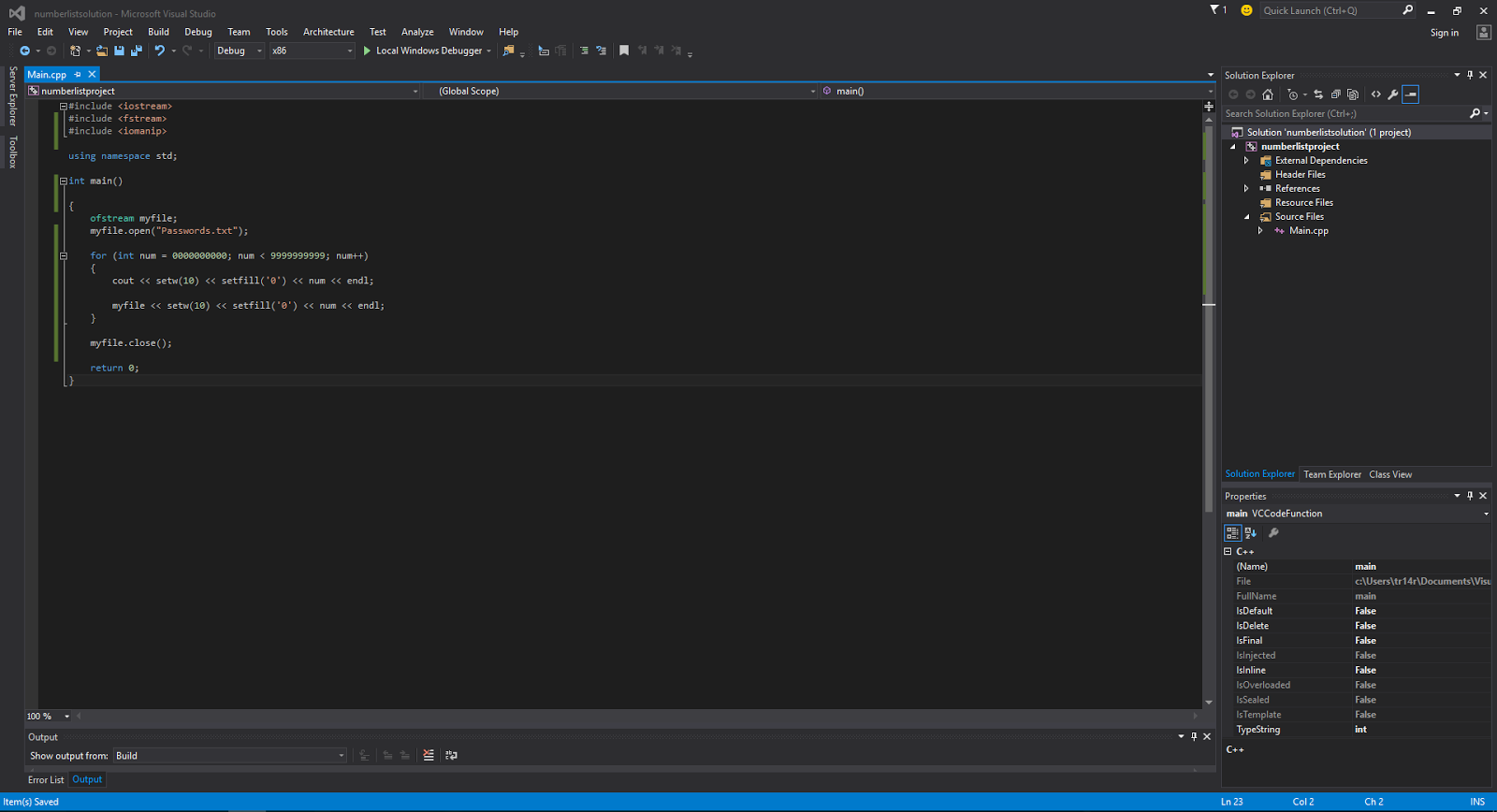
Task: Click the Save All icon
Action: 137,51
